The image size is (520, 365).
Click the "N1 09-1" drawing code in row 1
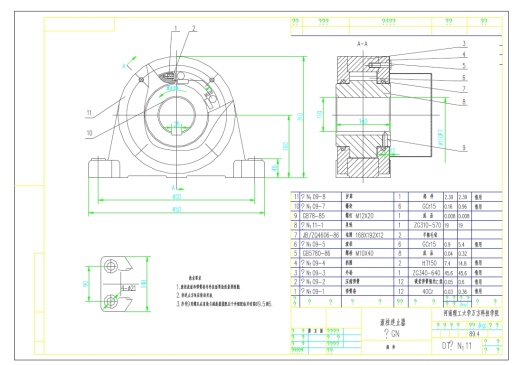315,292
